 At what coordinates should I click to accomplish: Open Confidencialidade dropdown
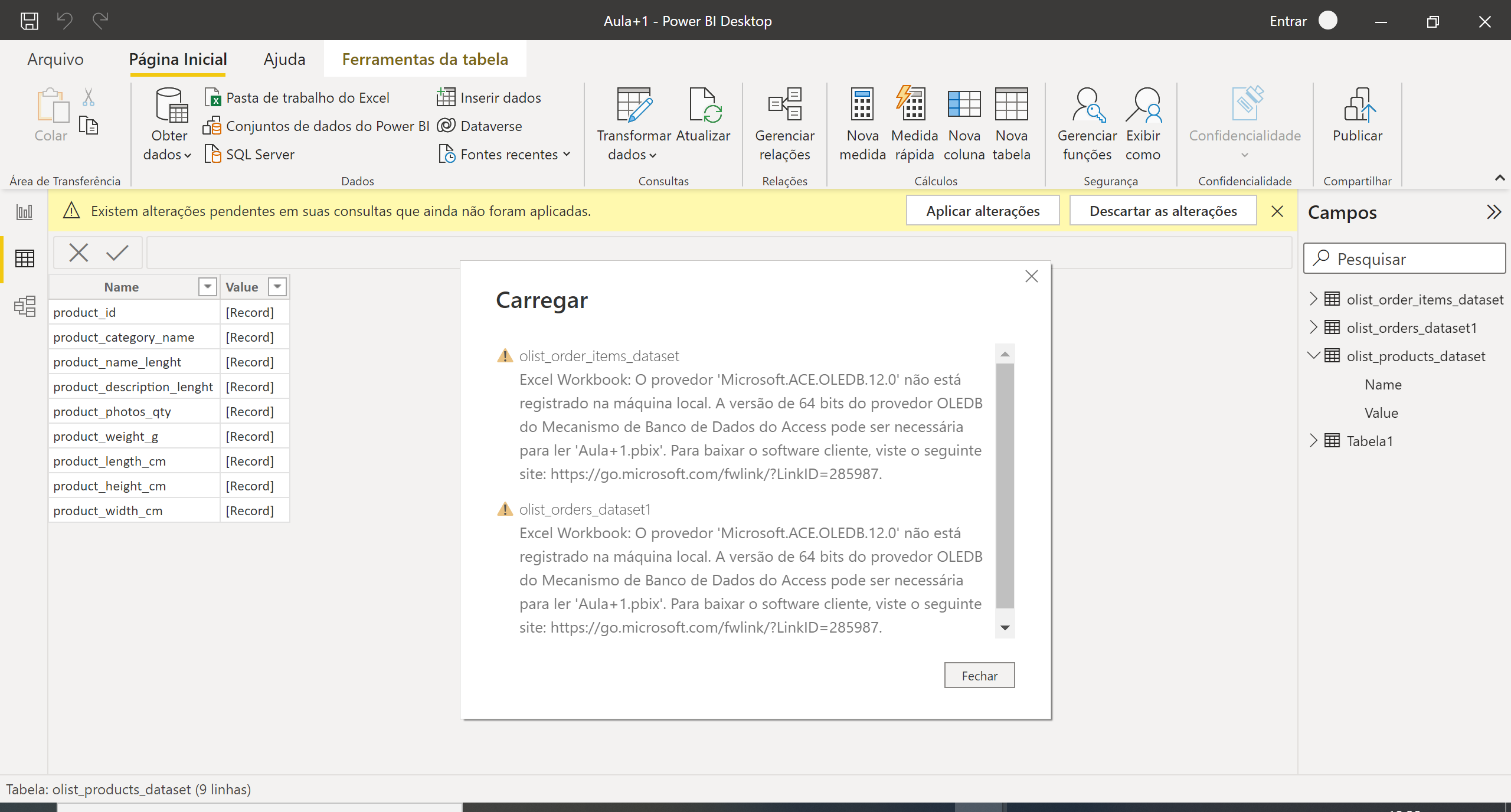pyautogui.click(x=1244, y=124)
